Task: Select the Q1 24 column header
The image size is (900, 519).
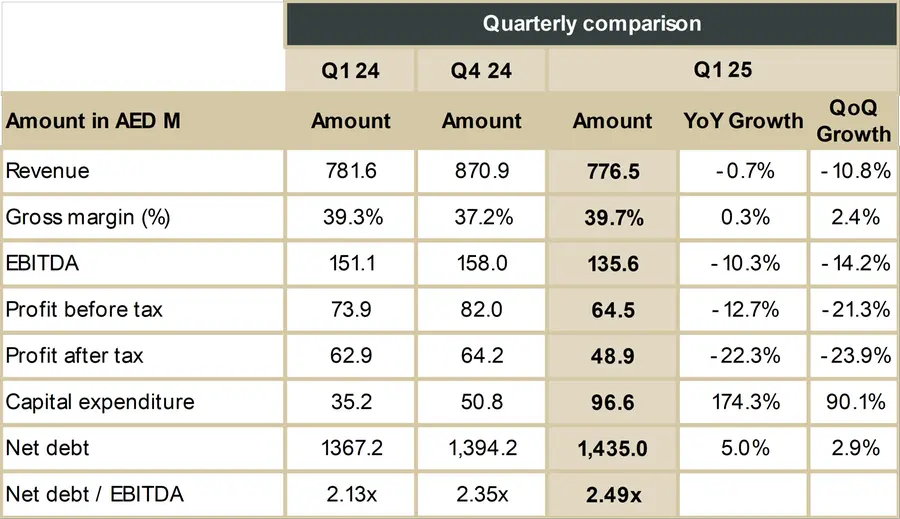Action: point(350,71)
